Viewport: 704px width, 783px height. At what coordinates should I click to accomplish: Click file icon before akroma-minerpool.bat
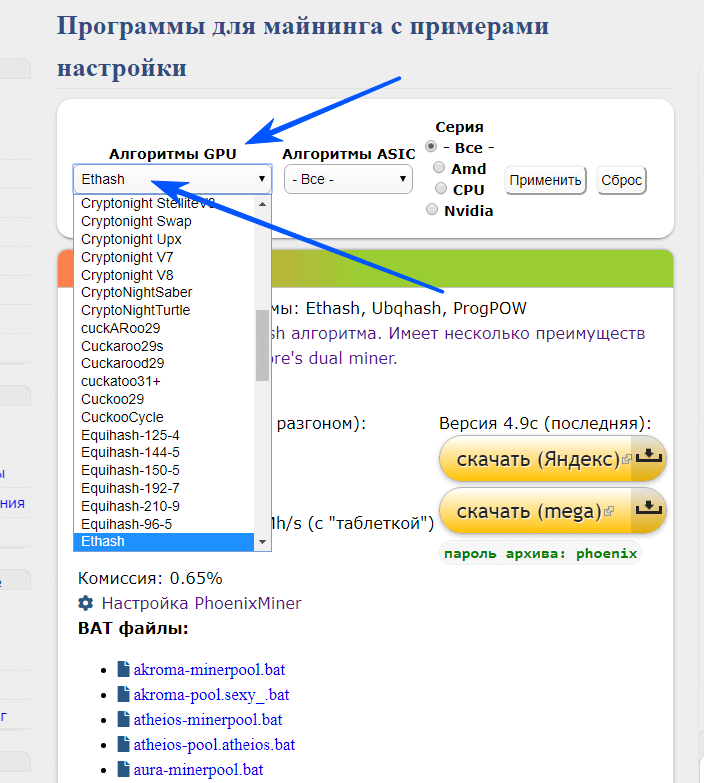pos(123,669)
